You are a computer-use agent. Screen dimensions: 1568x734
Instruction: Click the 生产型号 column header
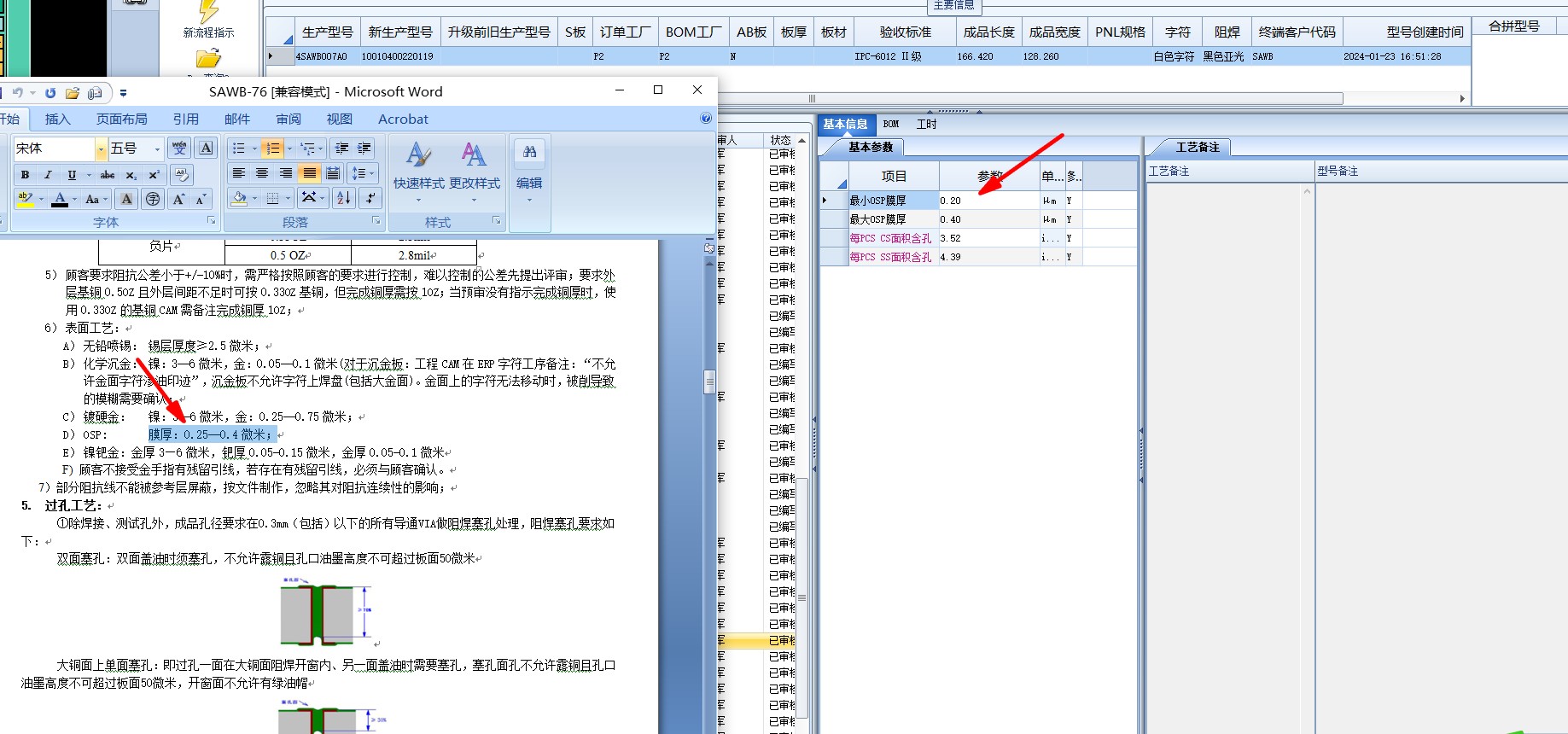click(328, 32)
